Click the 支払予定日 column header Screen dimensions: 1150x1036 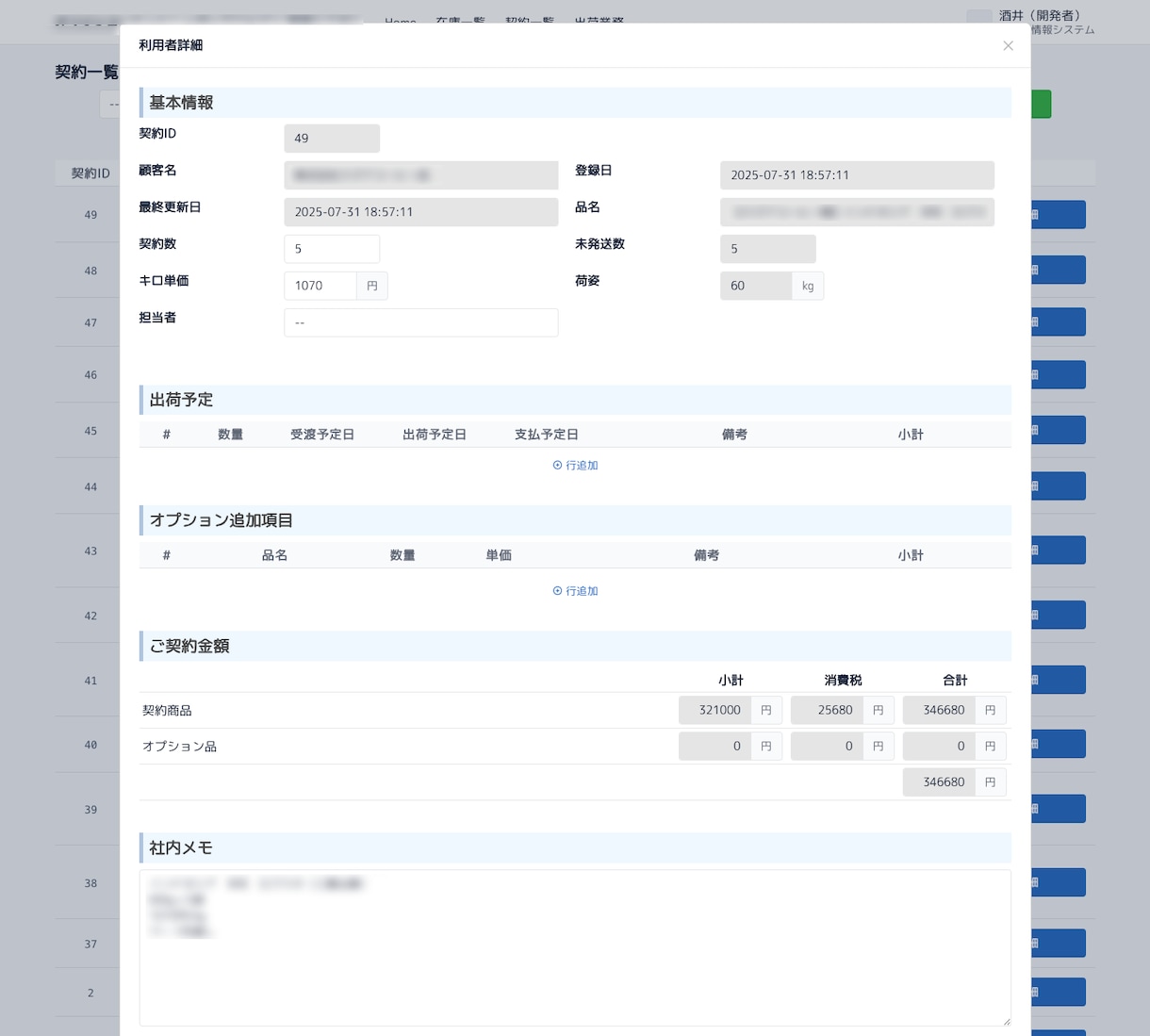coord(547,435)
